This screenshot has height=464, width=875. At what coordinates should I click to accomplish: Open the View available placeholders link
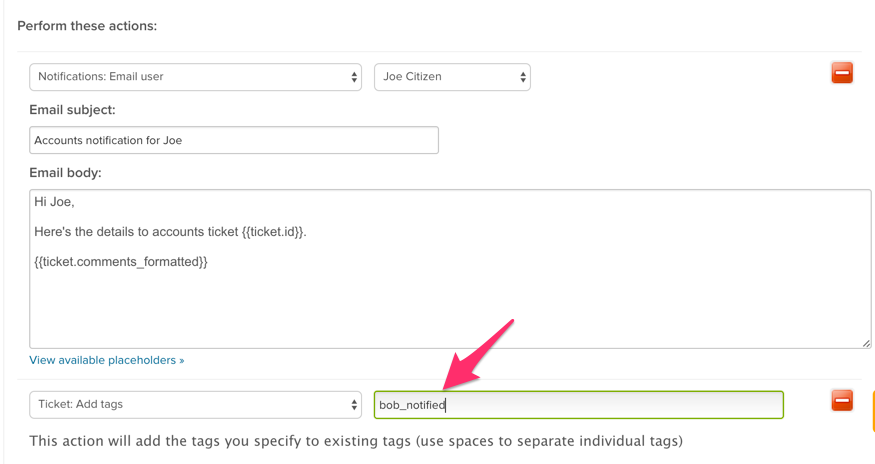click(x=107, y=360)
